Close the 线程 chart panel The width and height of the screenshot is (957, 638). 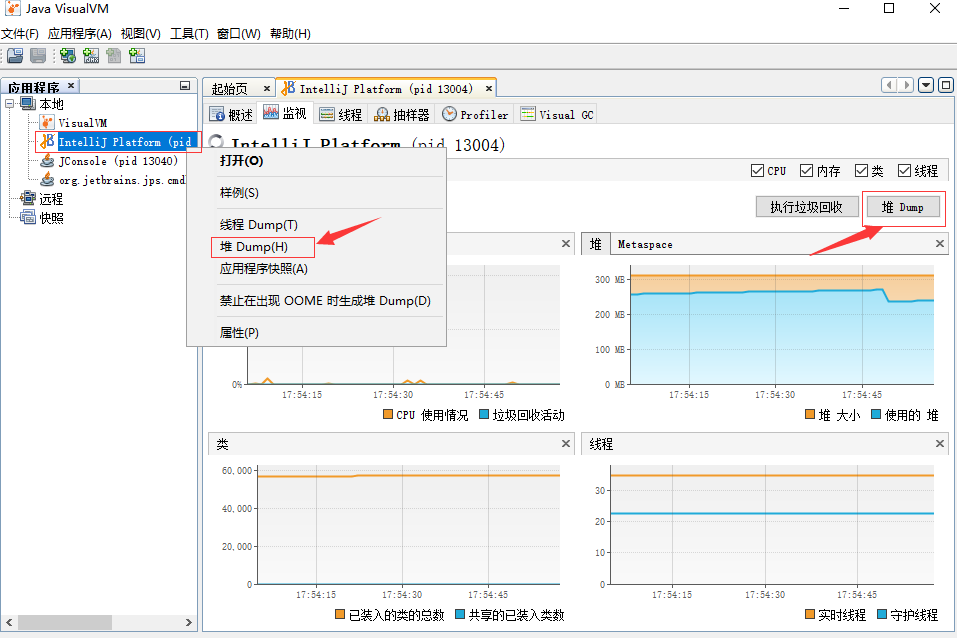(940, 443)
